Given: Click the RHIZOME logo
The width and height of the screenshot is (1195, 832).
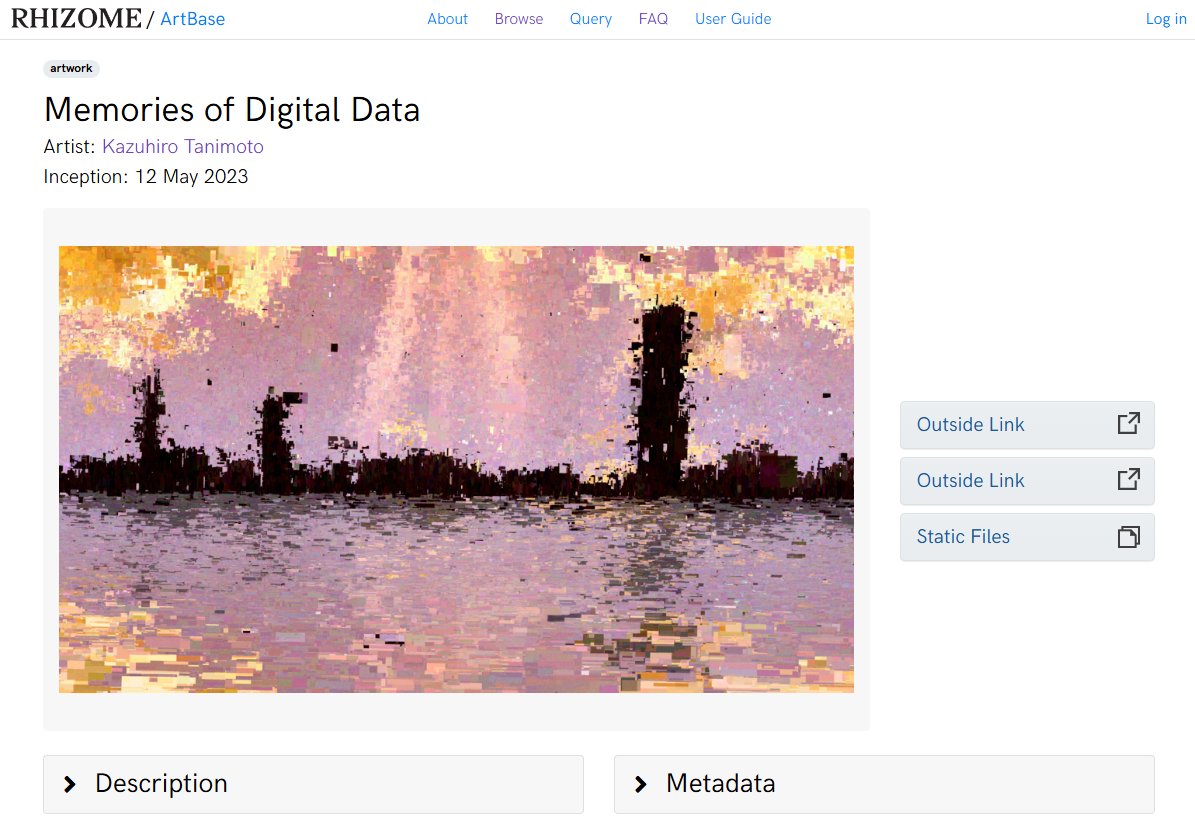Looking at the screenshot, I should (76, 18).
